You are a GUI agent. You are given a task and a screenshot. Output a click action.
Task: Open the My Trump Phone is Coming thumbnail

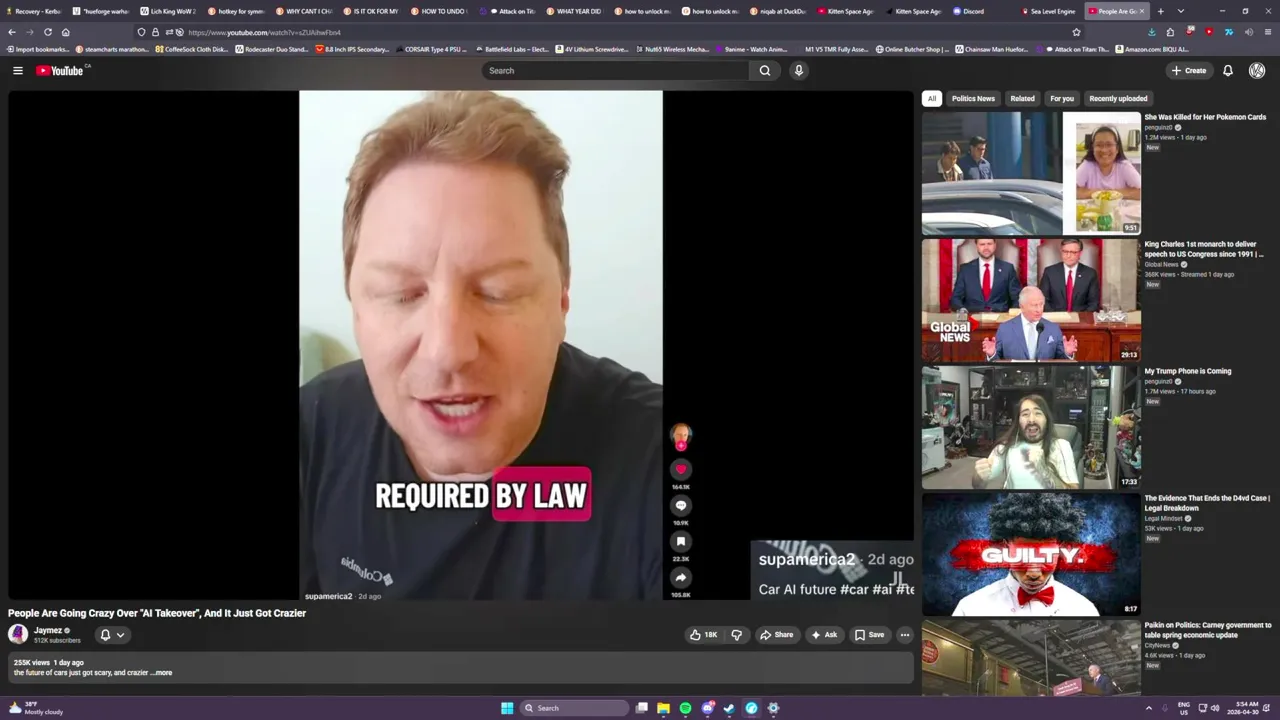click(x=1031, y=427)
